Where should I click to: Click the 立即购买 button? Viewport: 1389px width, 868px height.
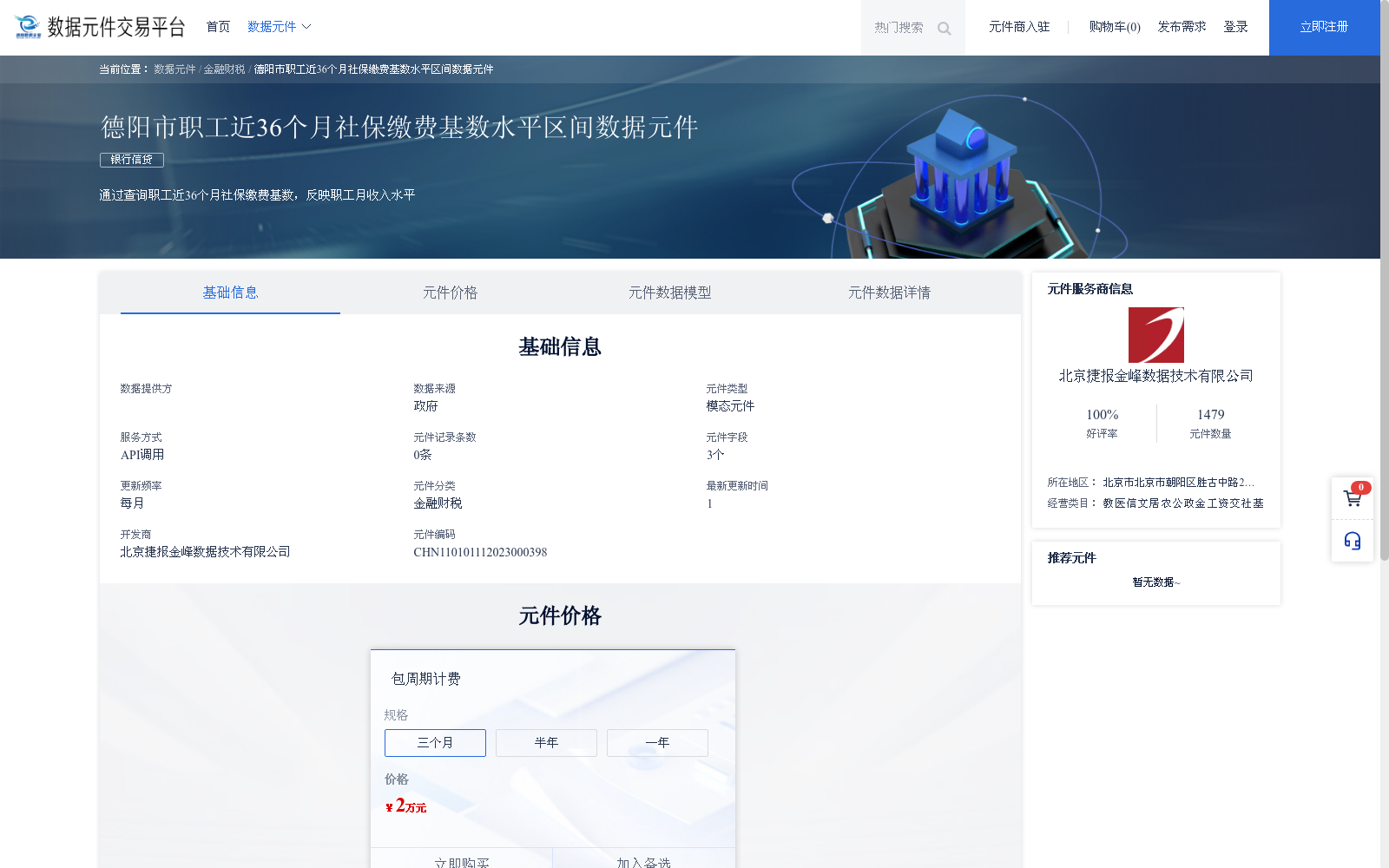tap(462, 859)
